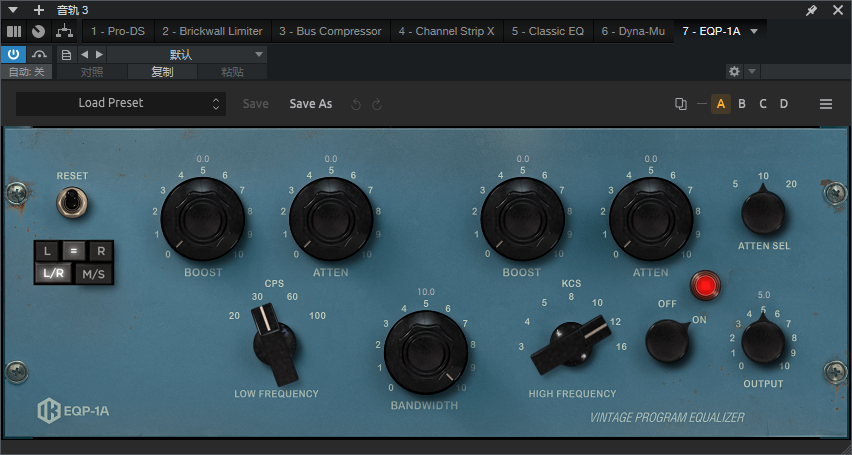Click the 对照 compare button
The height and width of the screenshot is (455, 852).
pos(92,72)
